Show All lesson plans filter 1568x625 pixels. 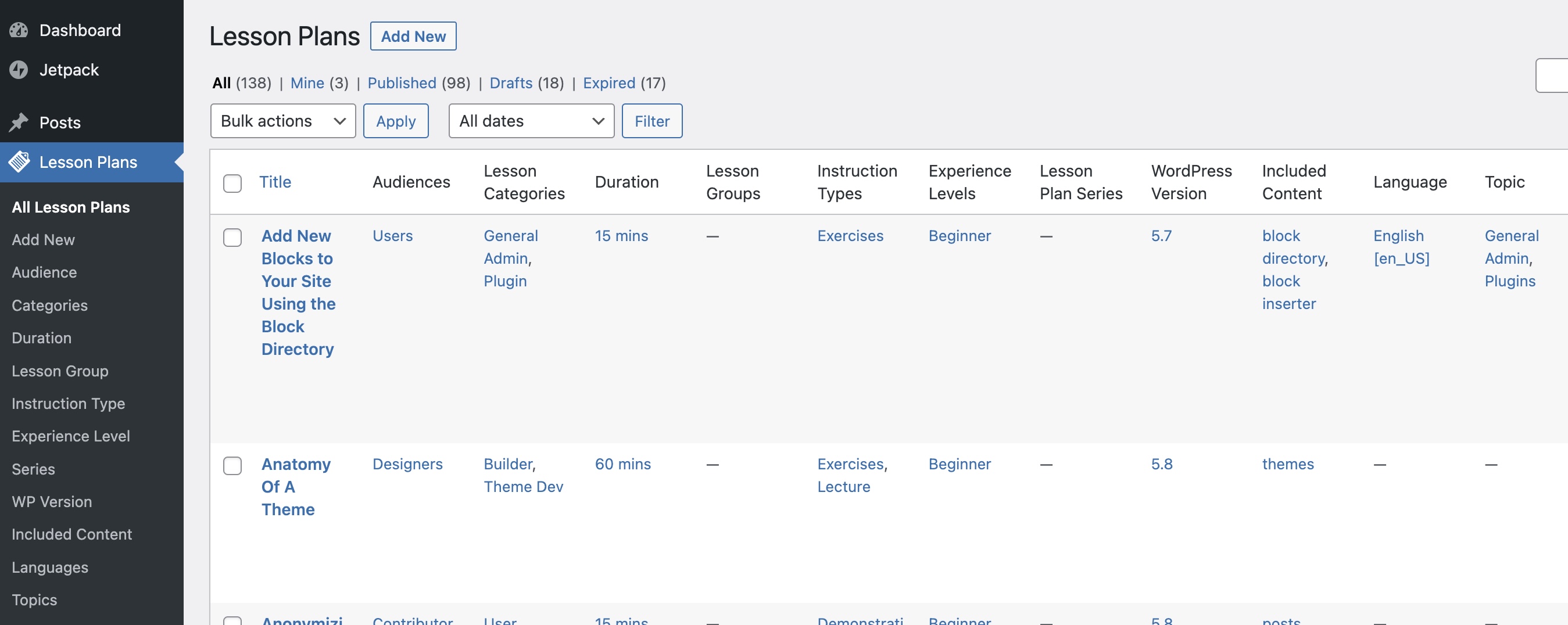click(x=221, y=82)
